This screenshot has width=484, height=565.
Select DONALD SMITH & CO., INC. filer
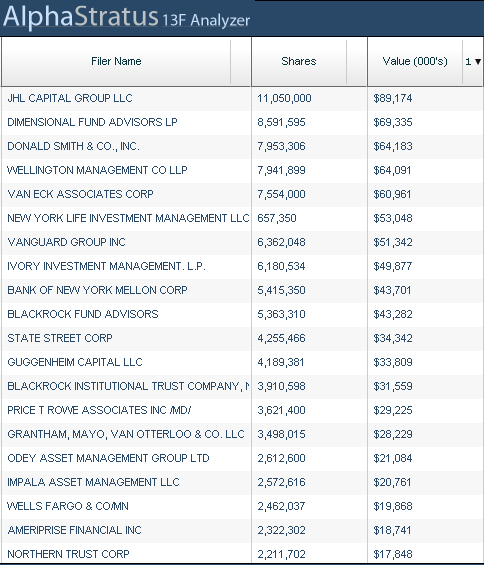(73, 146)
